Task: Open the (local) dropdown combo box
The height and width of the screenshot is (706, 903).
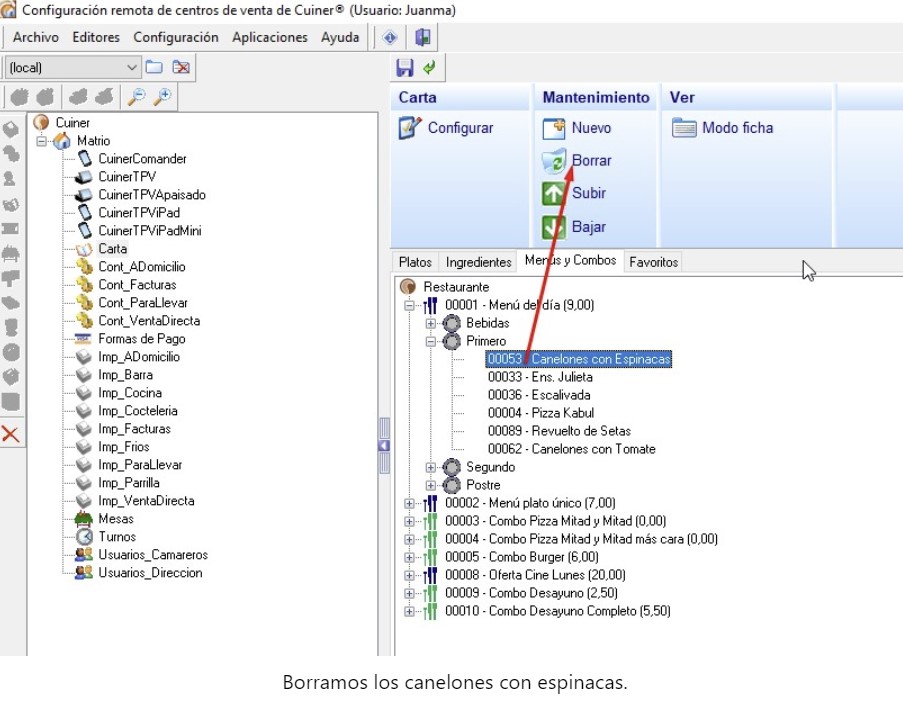Action: pos(72,67)
